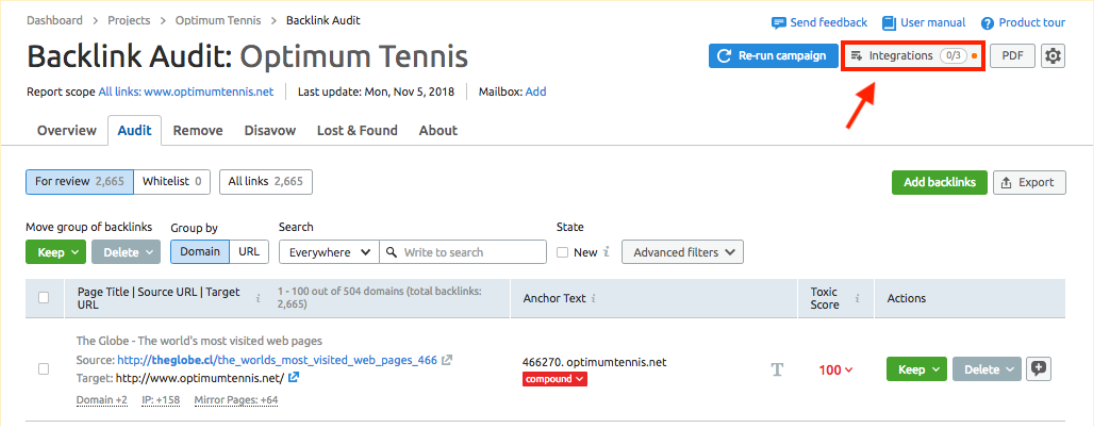Click the PDF button

(x=1012, y=56)
